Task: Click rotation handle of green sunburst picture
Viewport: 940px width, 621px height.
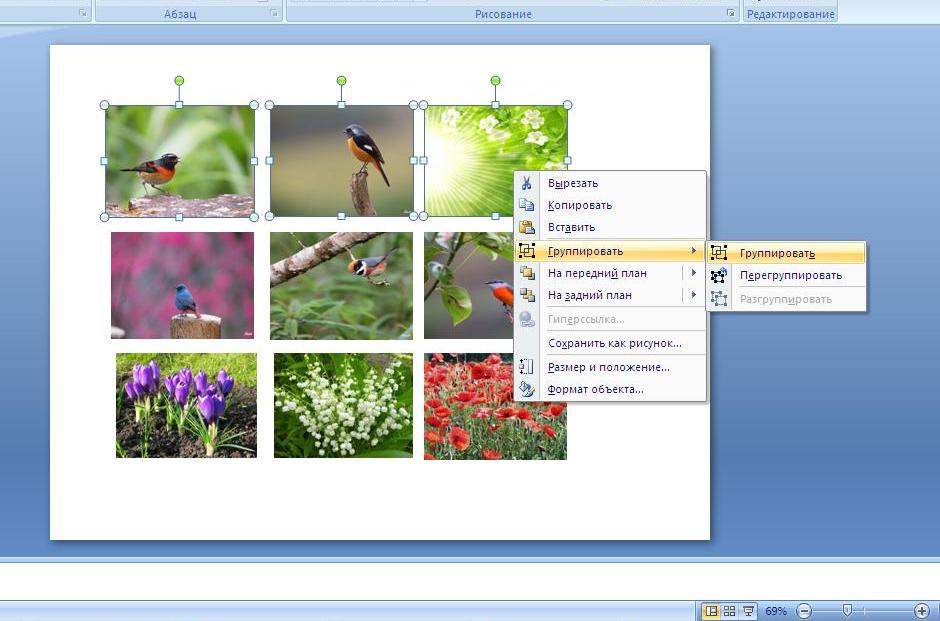Action: click(495, 80)
